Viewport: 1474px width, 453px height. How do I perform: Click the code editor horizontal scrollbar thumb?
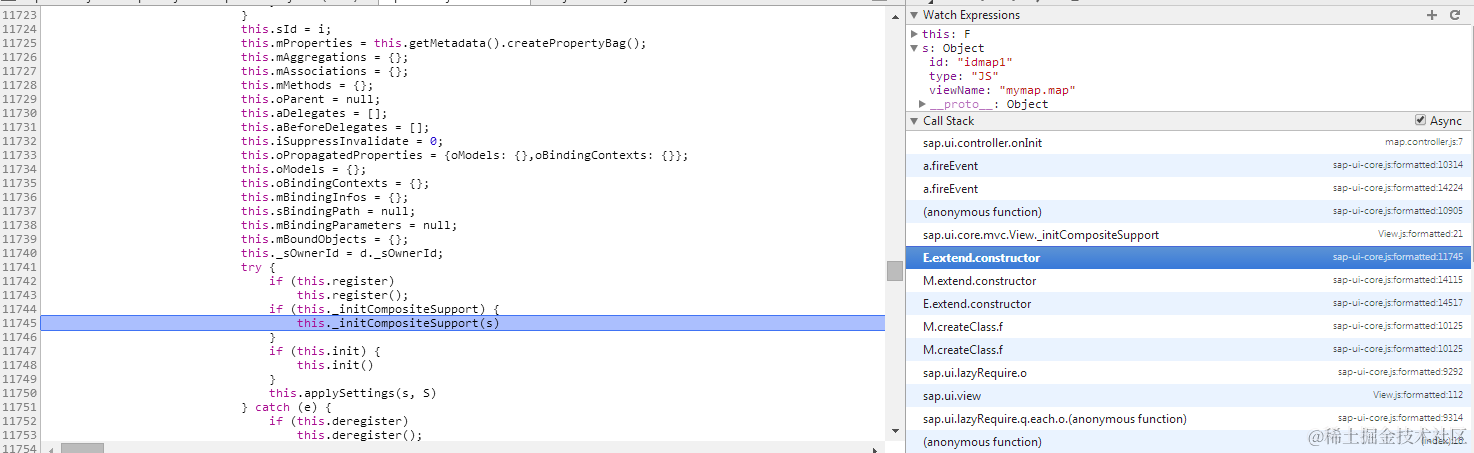click(82, 447)
